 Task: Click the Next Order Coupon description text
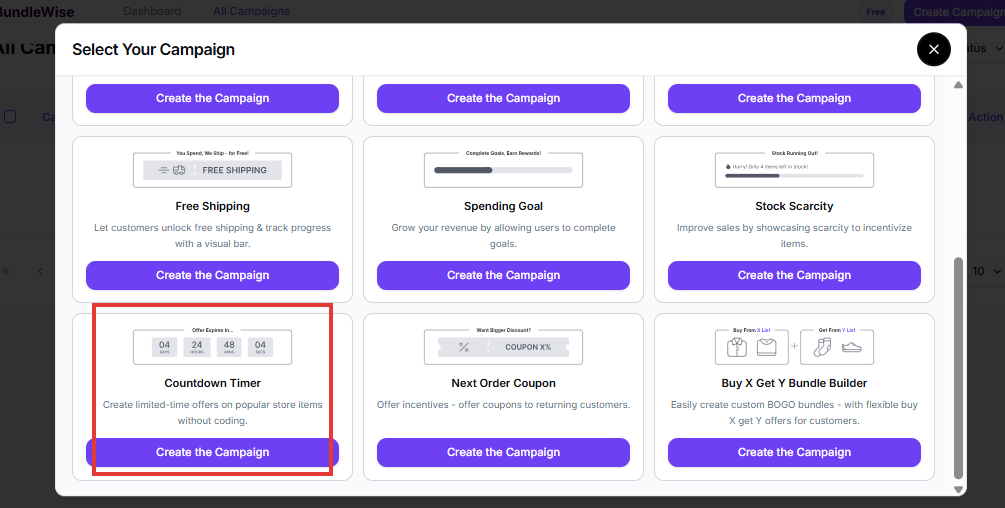tap(503, 405)
